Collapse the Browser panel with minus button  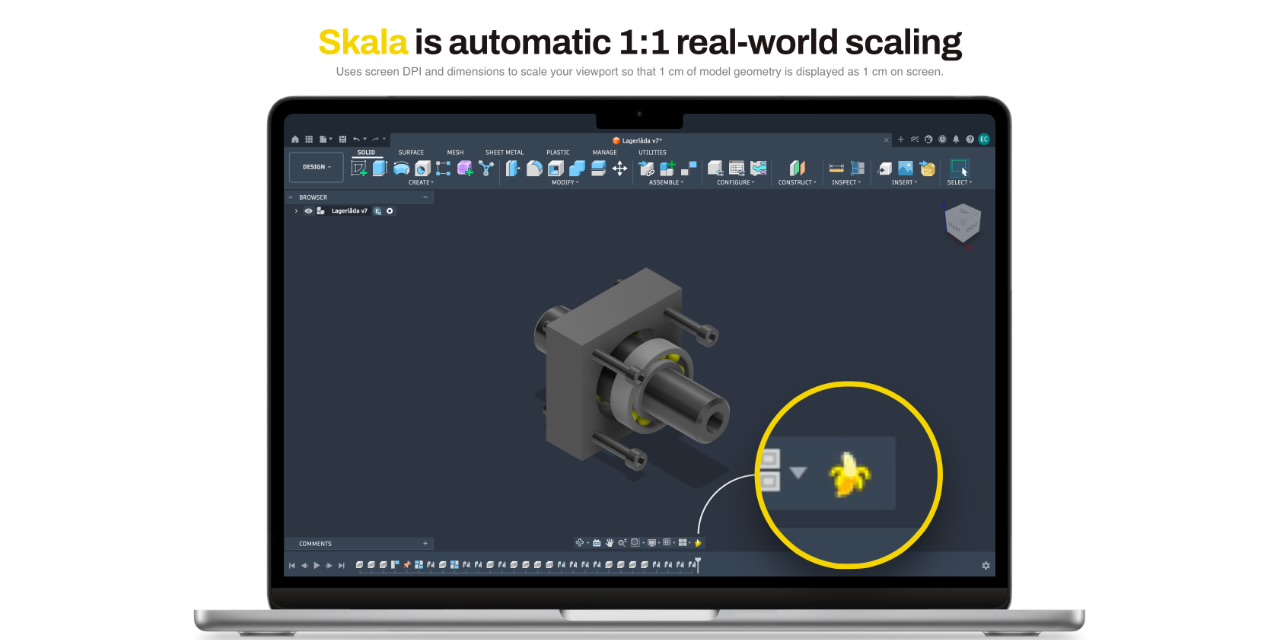pos(425,197)
